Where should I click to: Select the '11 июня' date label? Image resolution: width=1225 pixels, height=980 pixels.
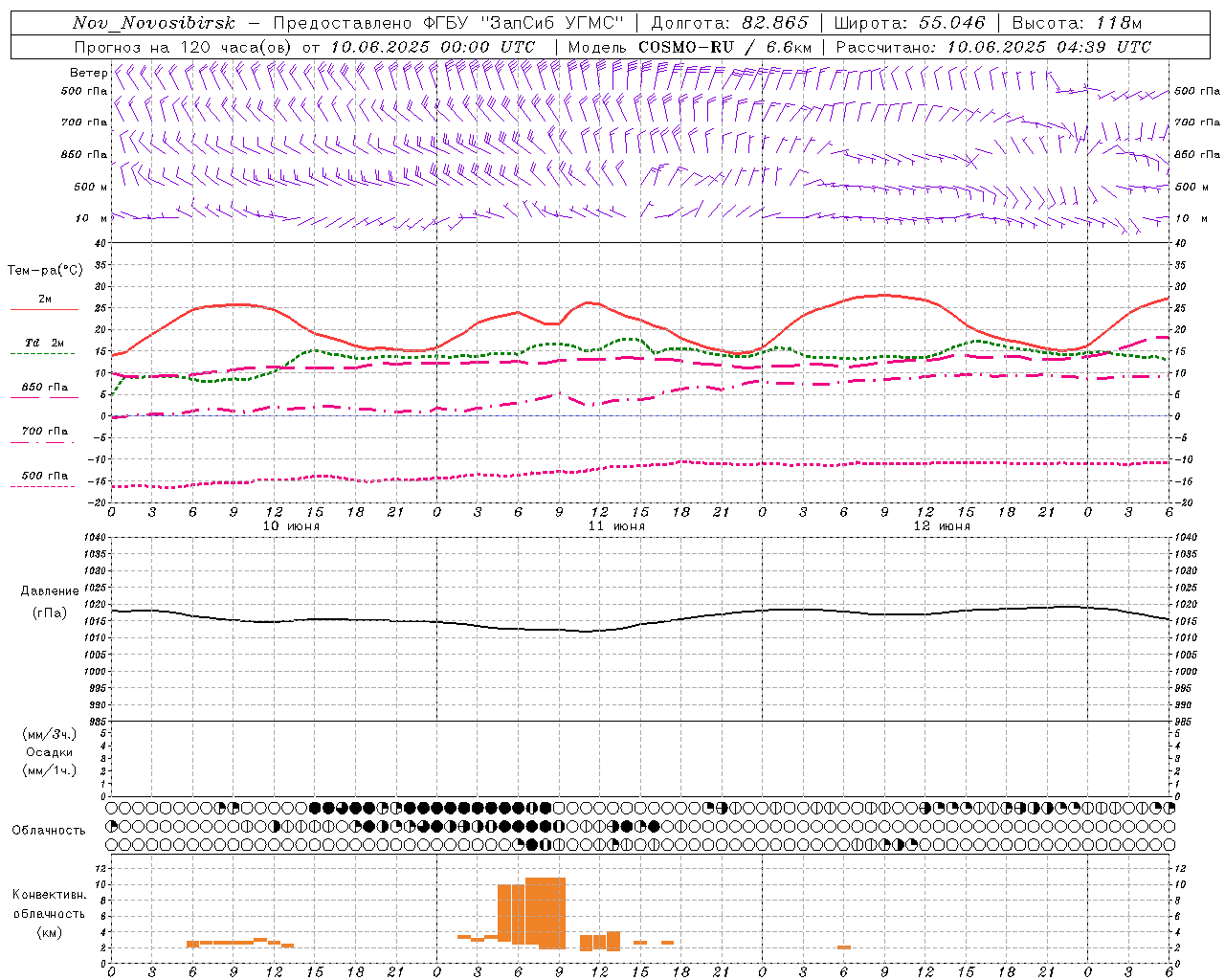[616, 526]
